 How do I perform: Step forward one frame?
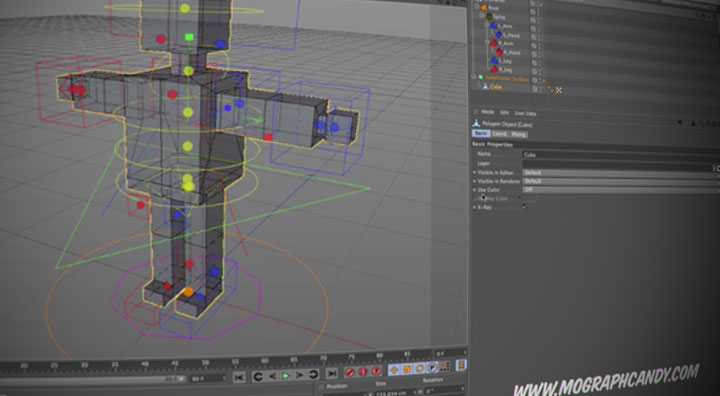pos(299,375)
